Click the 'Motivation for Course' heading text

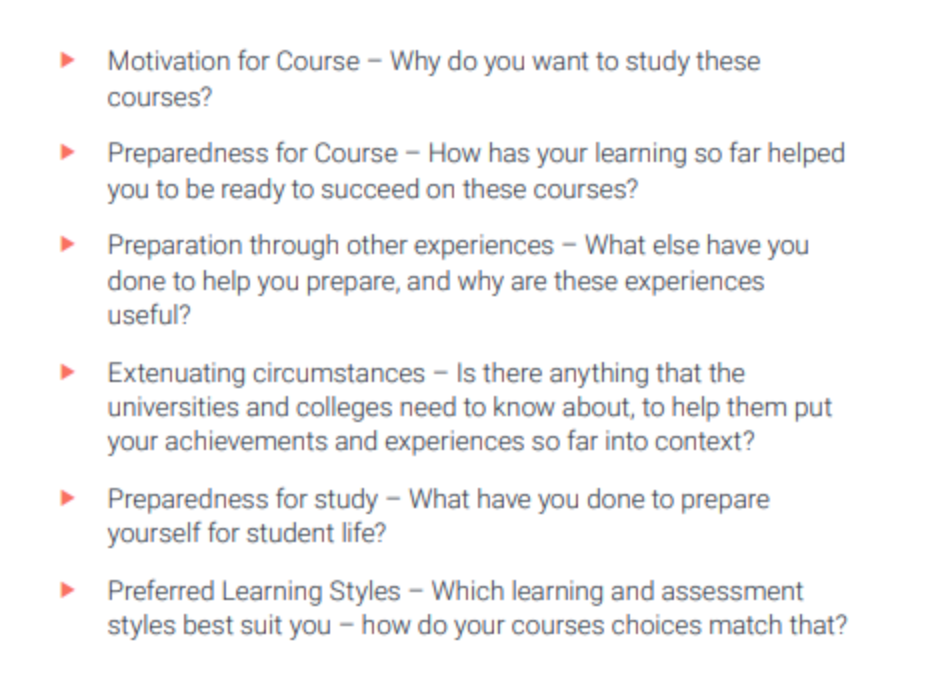click(233, 61)
